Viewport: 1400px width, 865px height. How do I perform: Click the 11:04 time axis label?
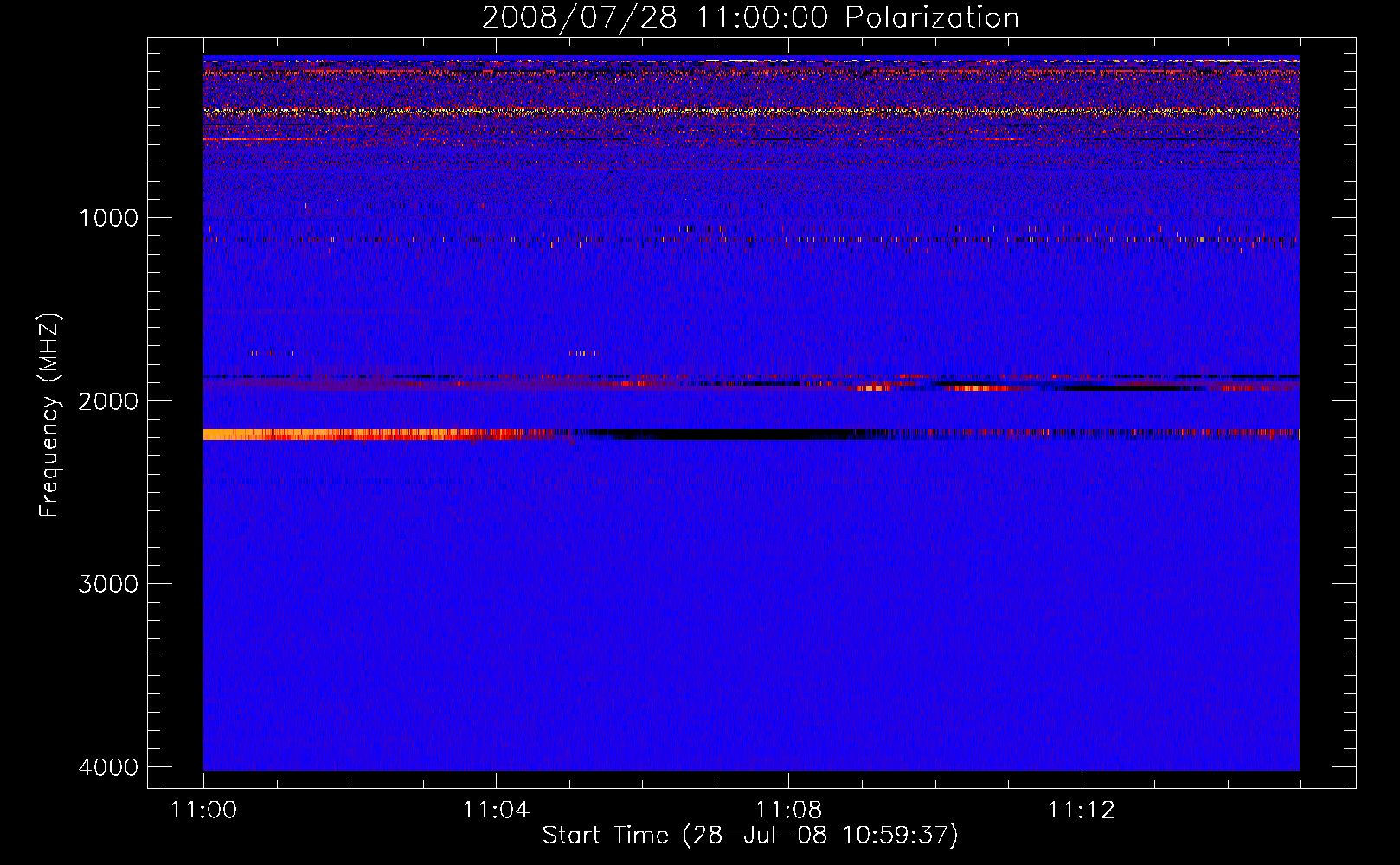[496, 811]
